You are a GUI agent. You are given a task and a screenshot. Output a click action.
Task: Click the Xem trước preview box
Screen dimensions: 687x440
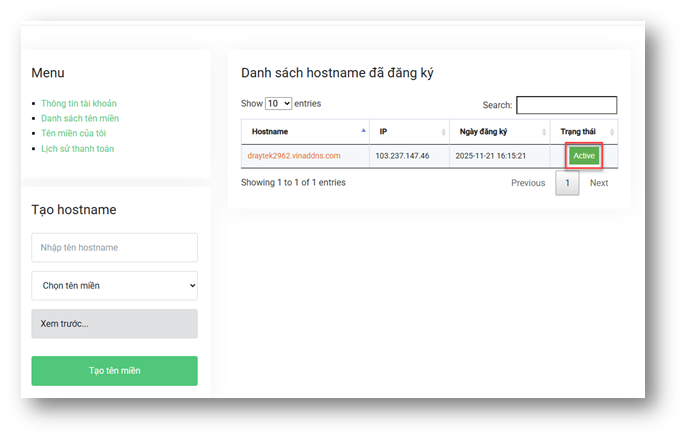[x=114, y=324]
